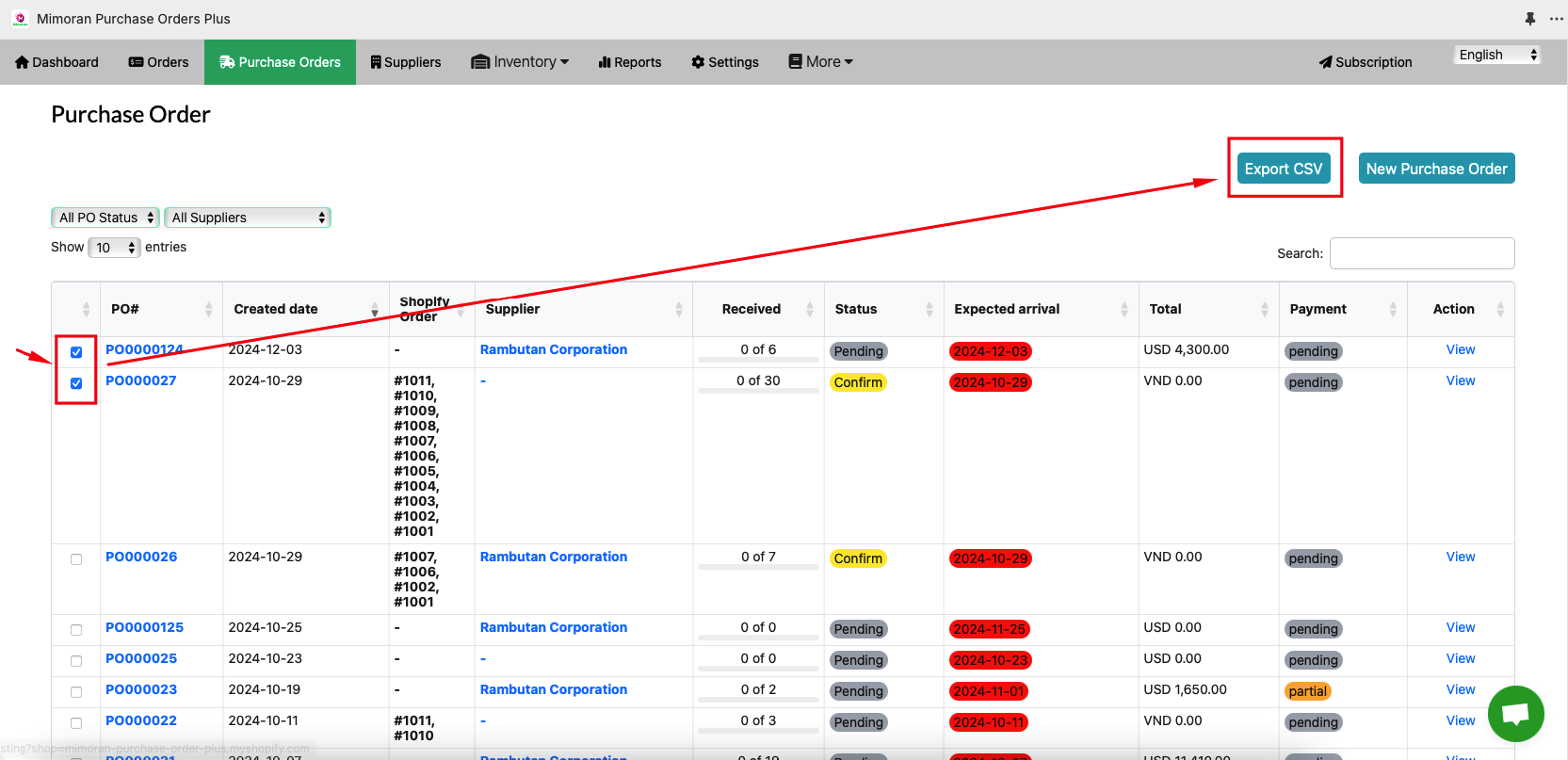Image resolution: width=1568 pixels, height=760 pixels.
Task: Uncheck the PO0000124 row checkbox
Action: point(76,352)
